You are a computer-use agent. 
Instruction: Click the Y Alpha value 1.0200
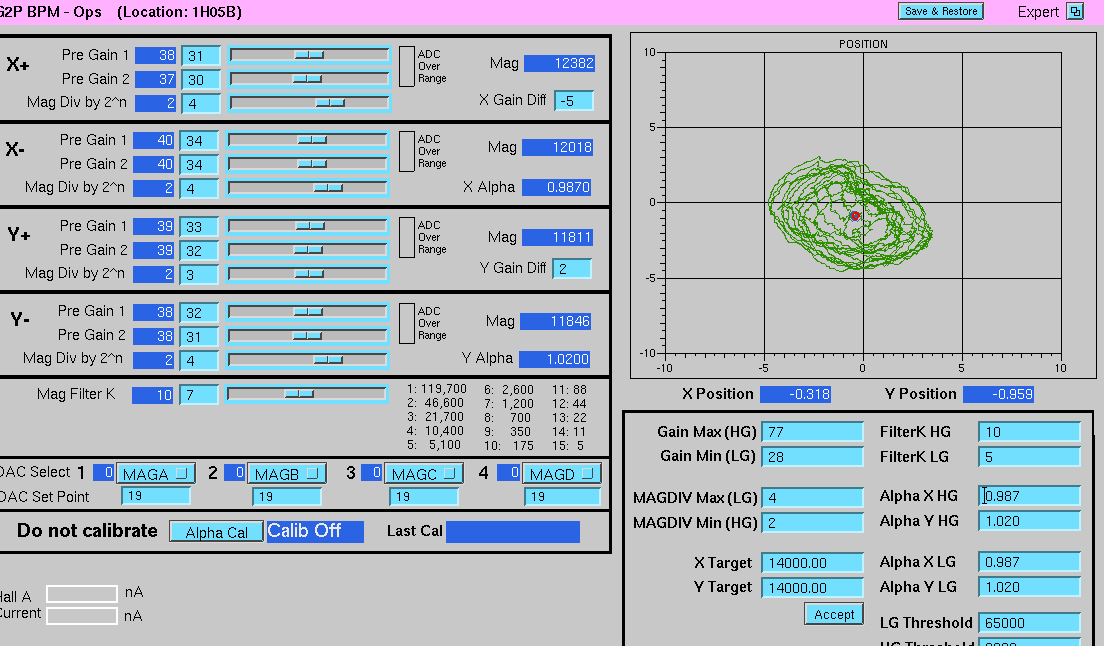click(x=555, y=359)
